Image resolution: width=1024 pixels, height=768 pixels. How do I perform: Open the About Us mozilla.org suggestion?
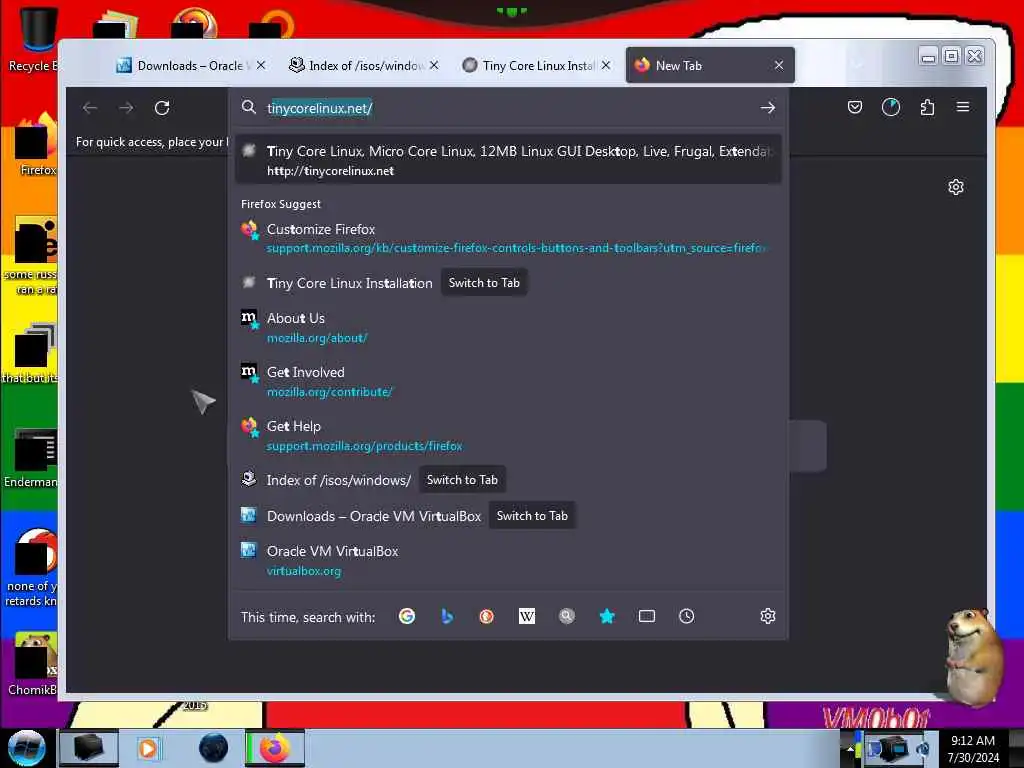pyautogui.click(x=508, y=327)
